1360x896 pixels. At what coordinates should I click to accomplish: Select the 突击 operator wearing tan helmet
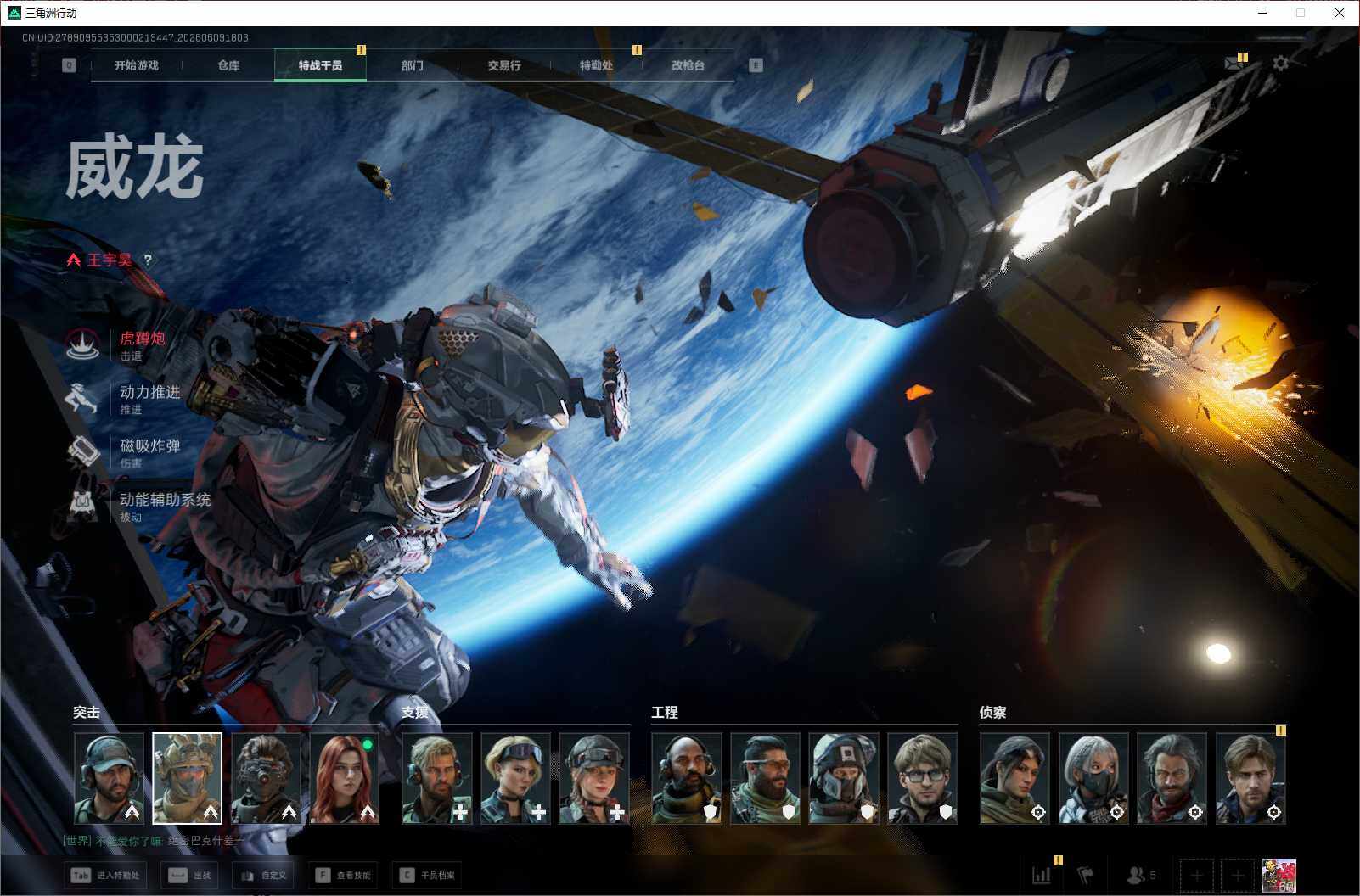coord(187,778)
